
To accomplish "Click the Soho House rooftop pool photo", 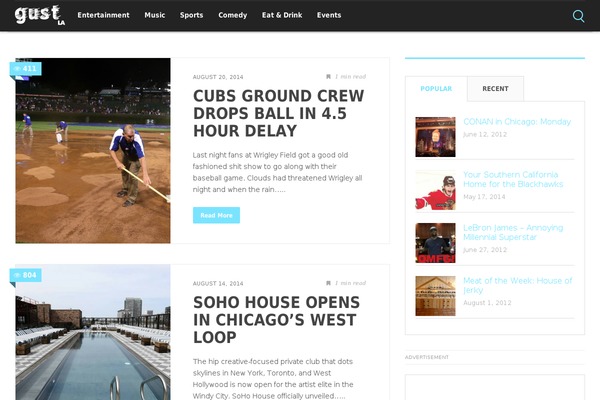I will pos(93,332).
